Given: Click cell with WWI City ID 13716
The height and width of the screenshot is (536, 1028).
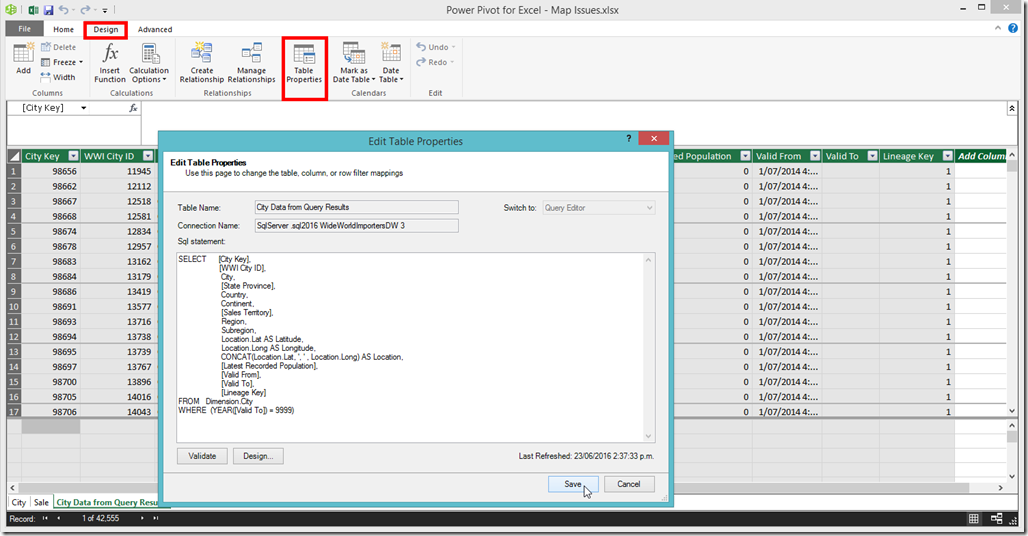Looking at the screenshot, I should point(117,322).
